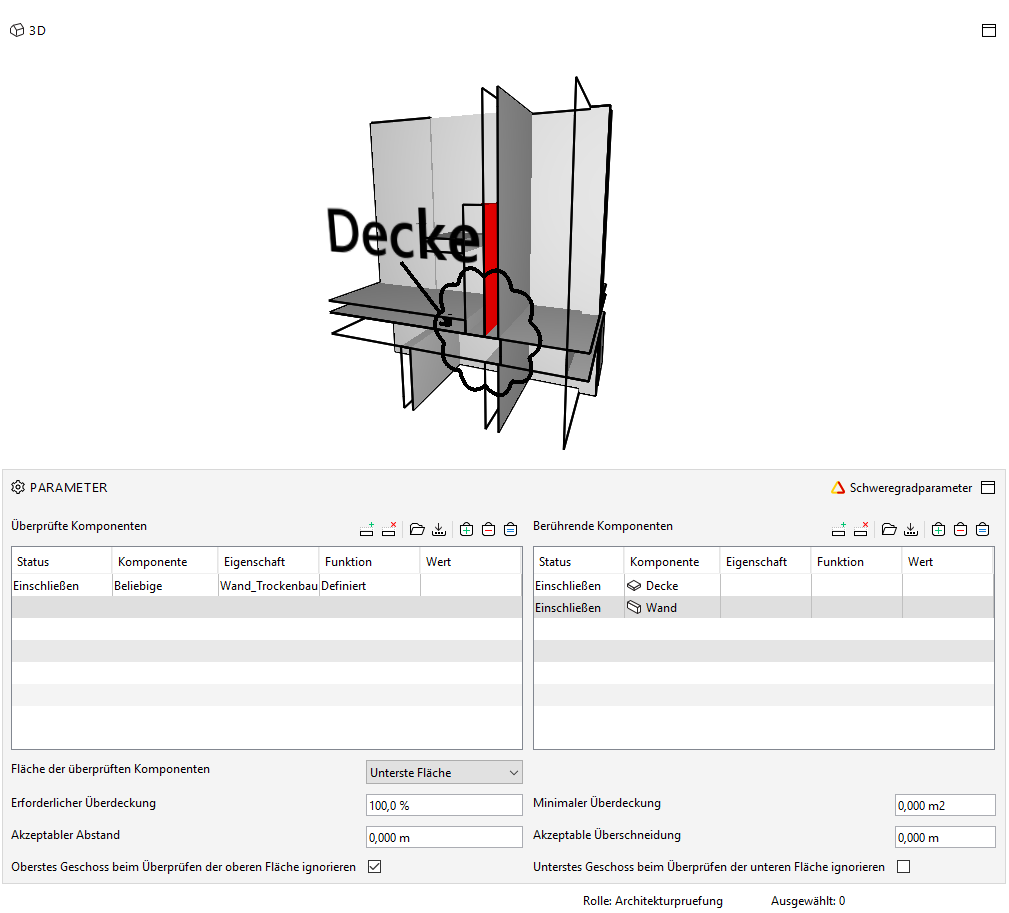Delete row icon in Überprüfte Komponenten toolbar
Screen dimensions: 1009x913
pyautogui.click(x=389, y=530)
